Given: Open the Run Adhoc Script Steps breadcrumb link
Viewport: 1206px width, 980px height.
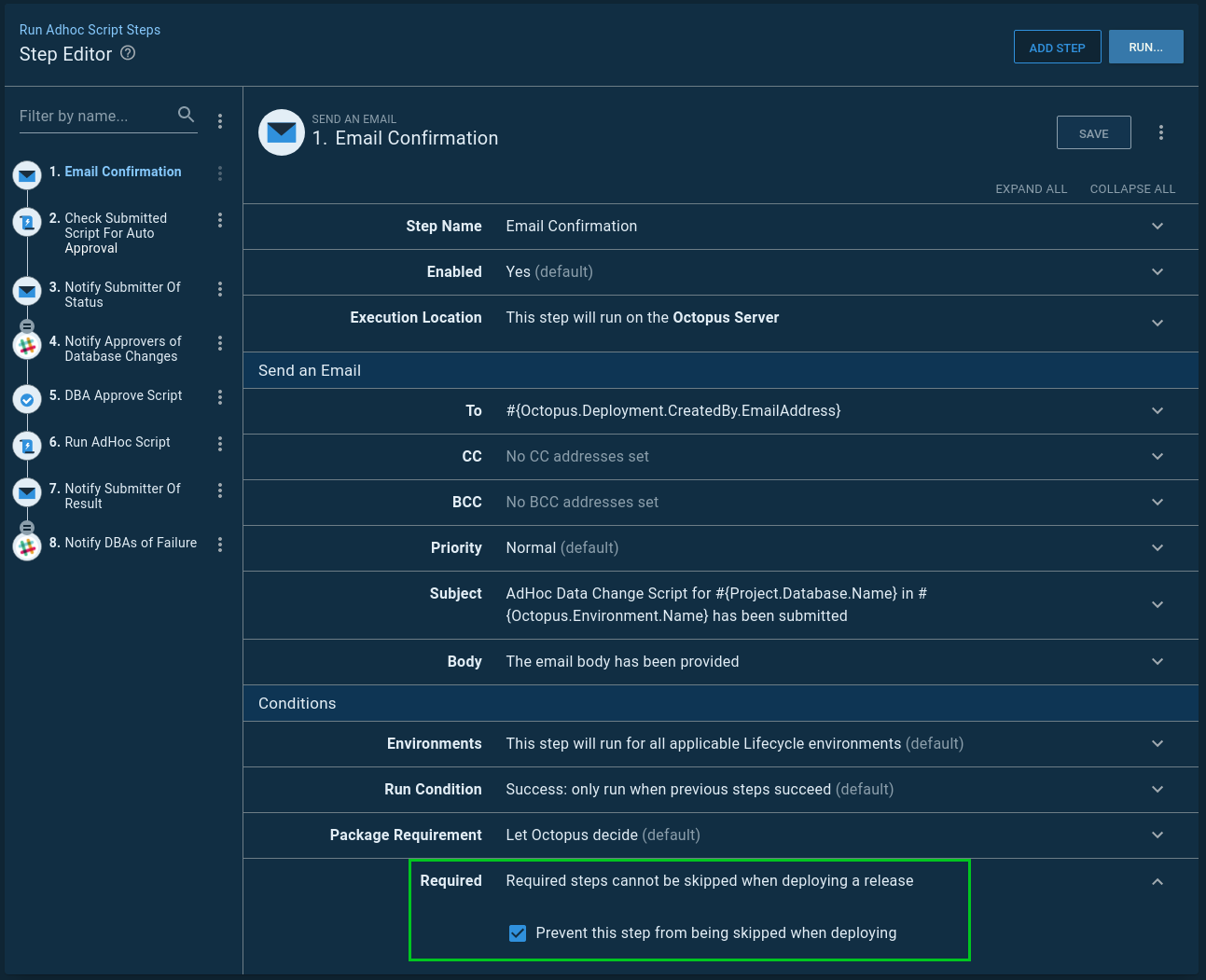Looking at the screenshot, I should click(90, 30).
